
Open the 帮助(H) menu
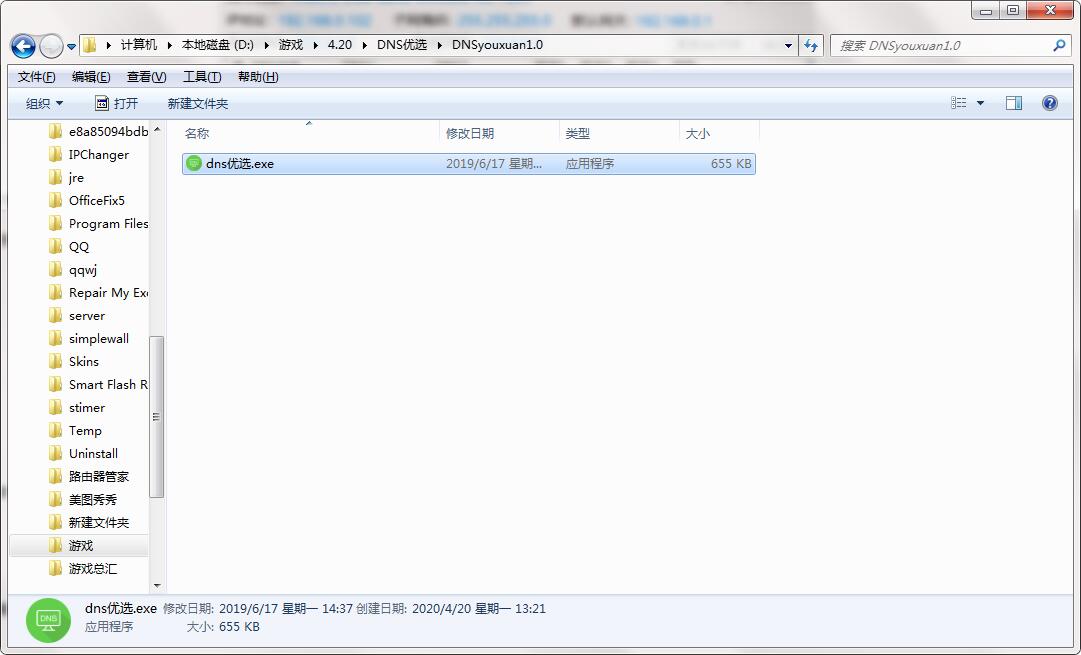[258, 77]
